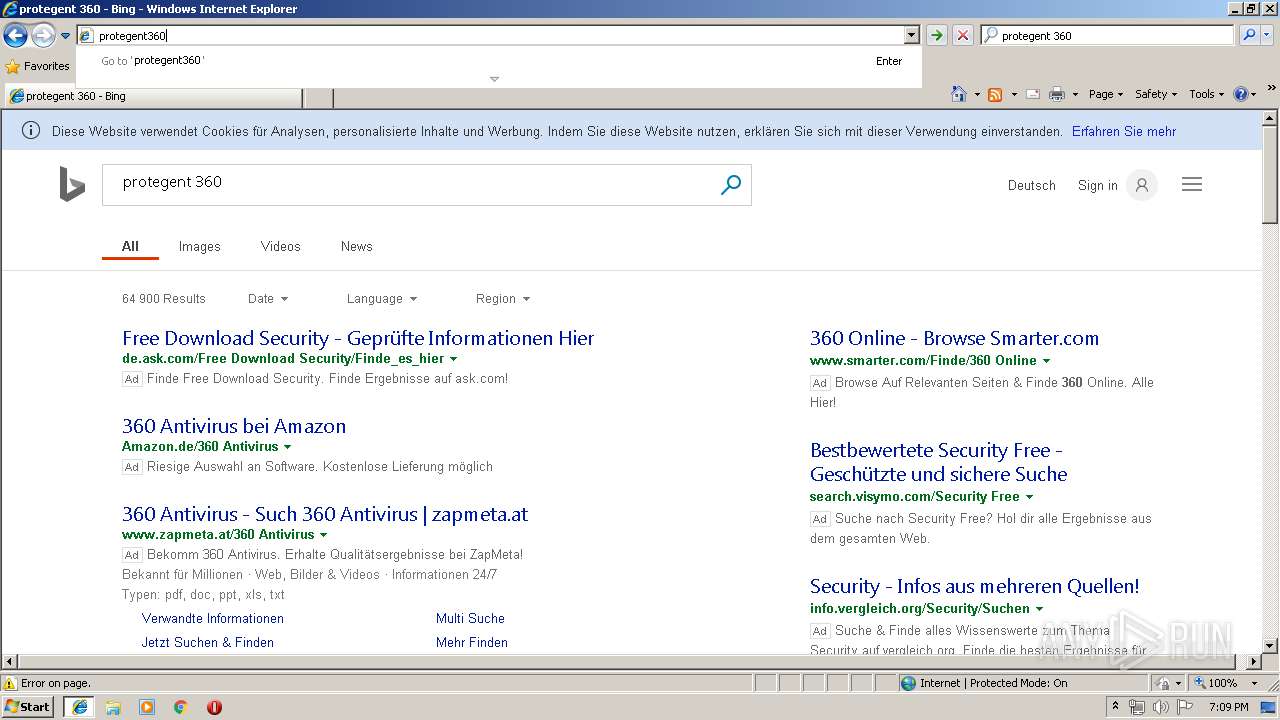Image resolution: width=1280 pixels, height=720 pixels.
Task: Click the horizontal scrollbar right arrow
Action: pyautogui.click(x=1254, y=662)
